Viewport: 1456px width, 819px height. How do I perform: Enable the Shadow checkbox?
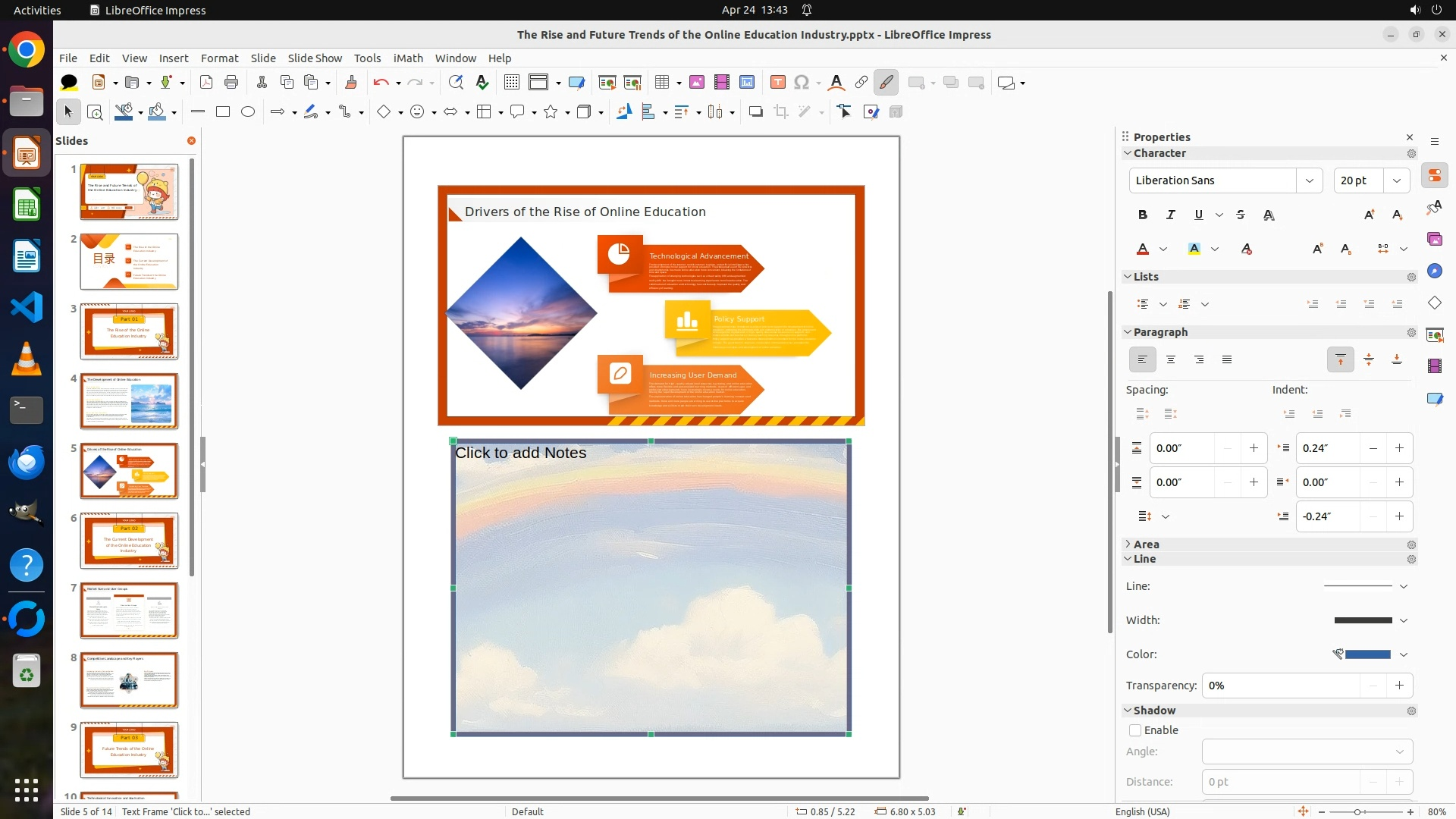pyautogui.click(x=1135, y=730)
